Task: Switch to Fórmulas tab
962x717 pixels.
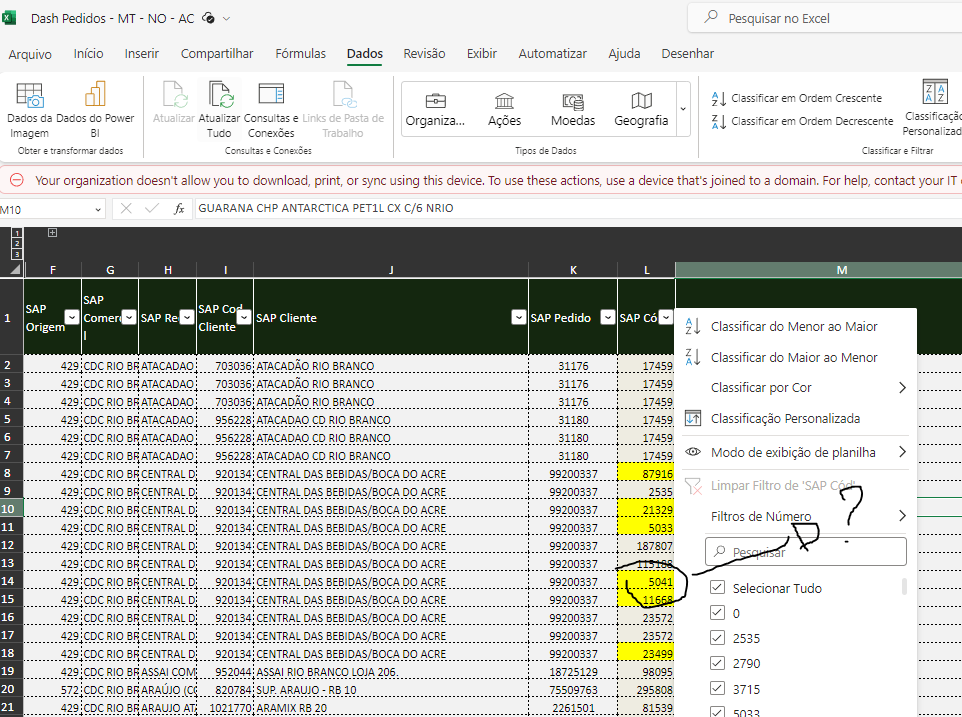Action: (301, 54)
